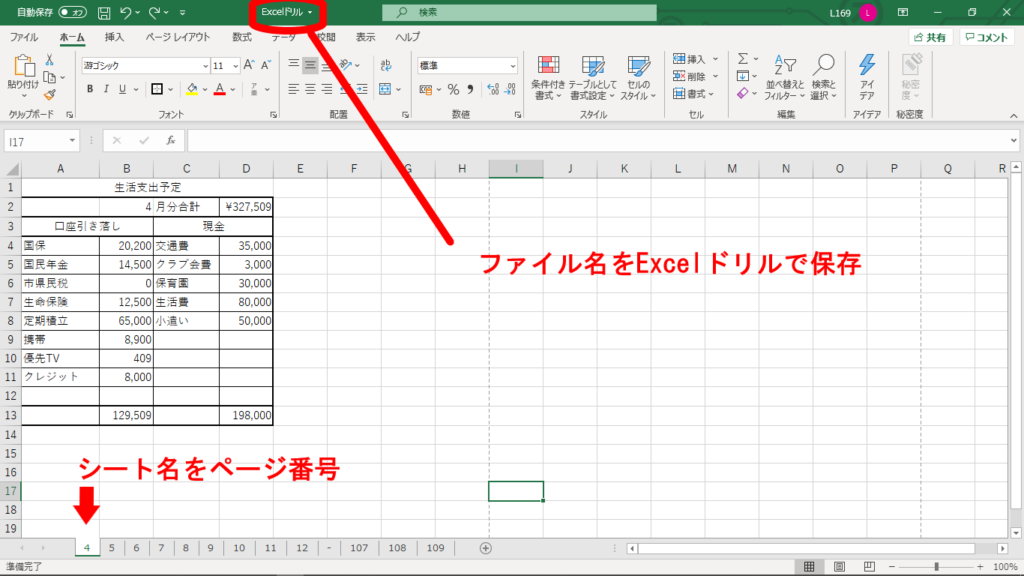
Task: Apply percent style to cells
Action: tap(453, 89)
